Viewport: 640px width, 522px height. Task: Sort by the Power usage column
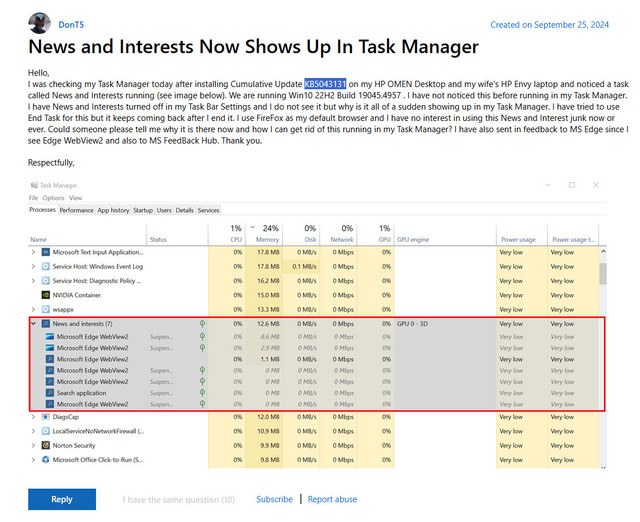[x=518, y=240]
